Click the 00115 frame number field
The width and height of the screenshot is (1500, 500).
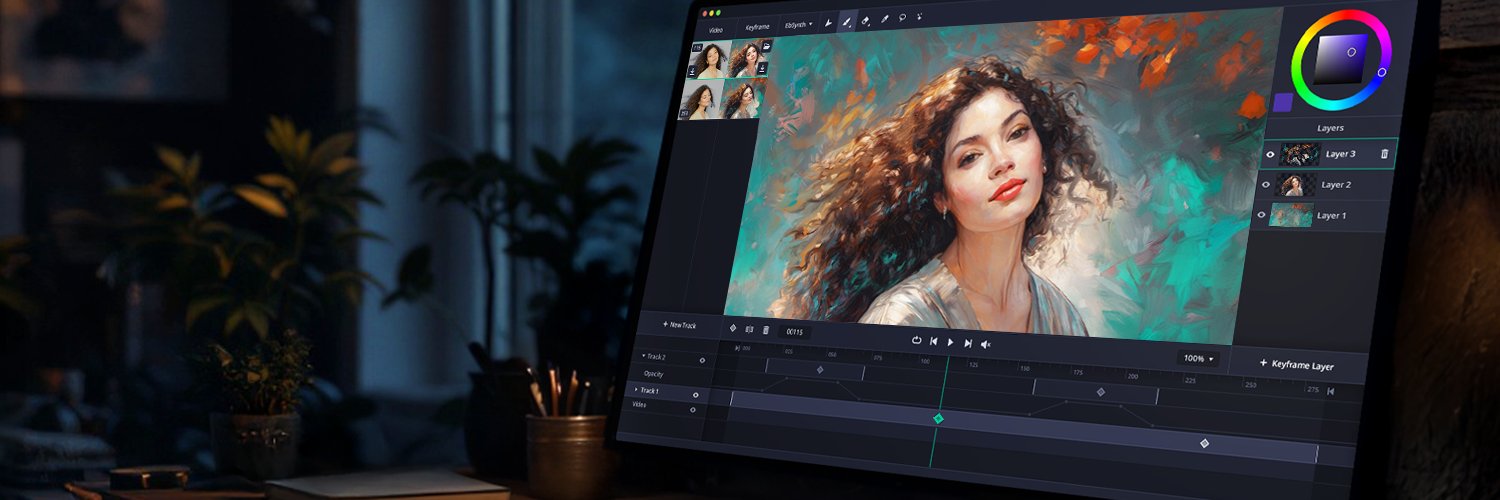(x=796, y=332)
